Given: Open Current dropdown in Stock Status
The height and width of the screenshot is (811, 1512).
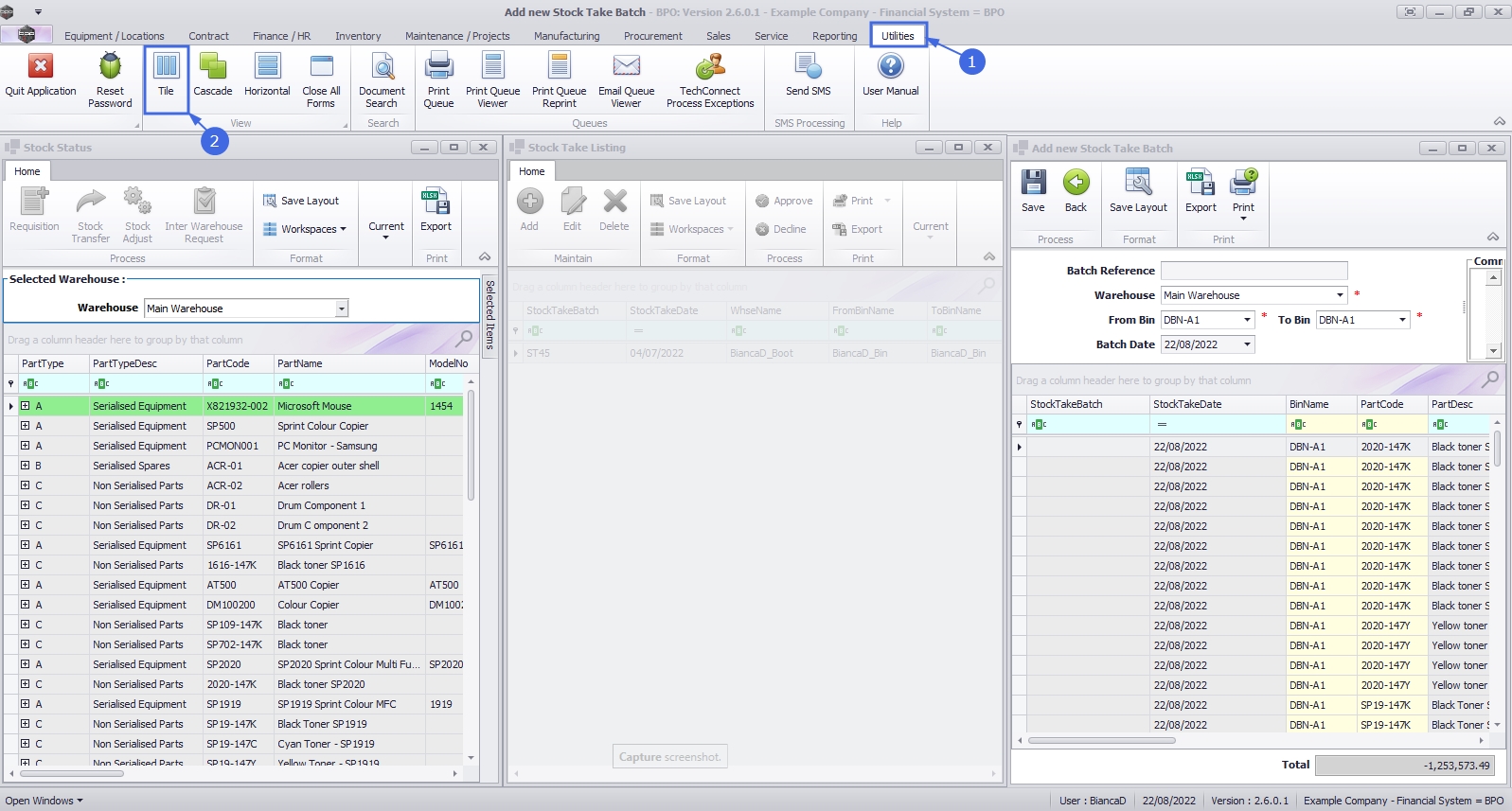Looking at the screenshot, I should 386,230.
